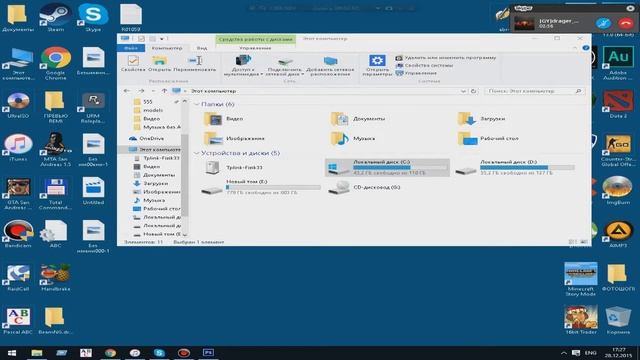
Task: Open the iTunes desktop shortcut
Action: 18,148
